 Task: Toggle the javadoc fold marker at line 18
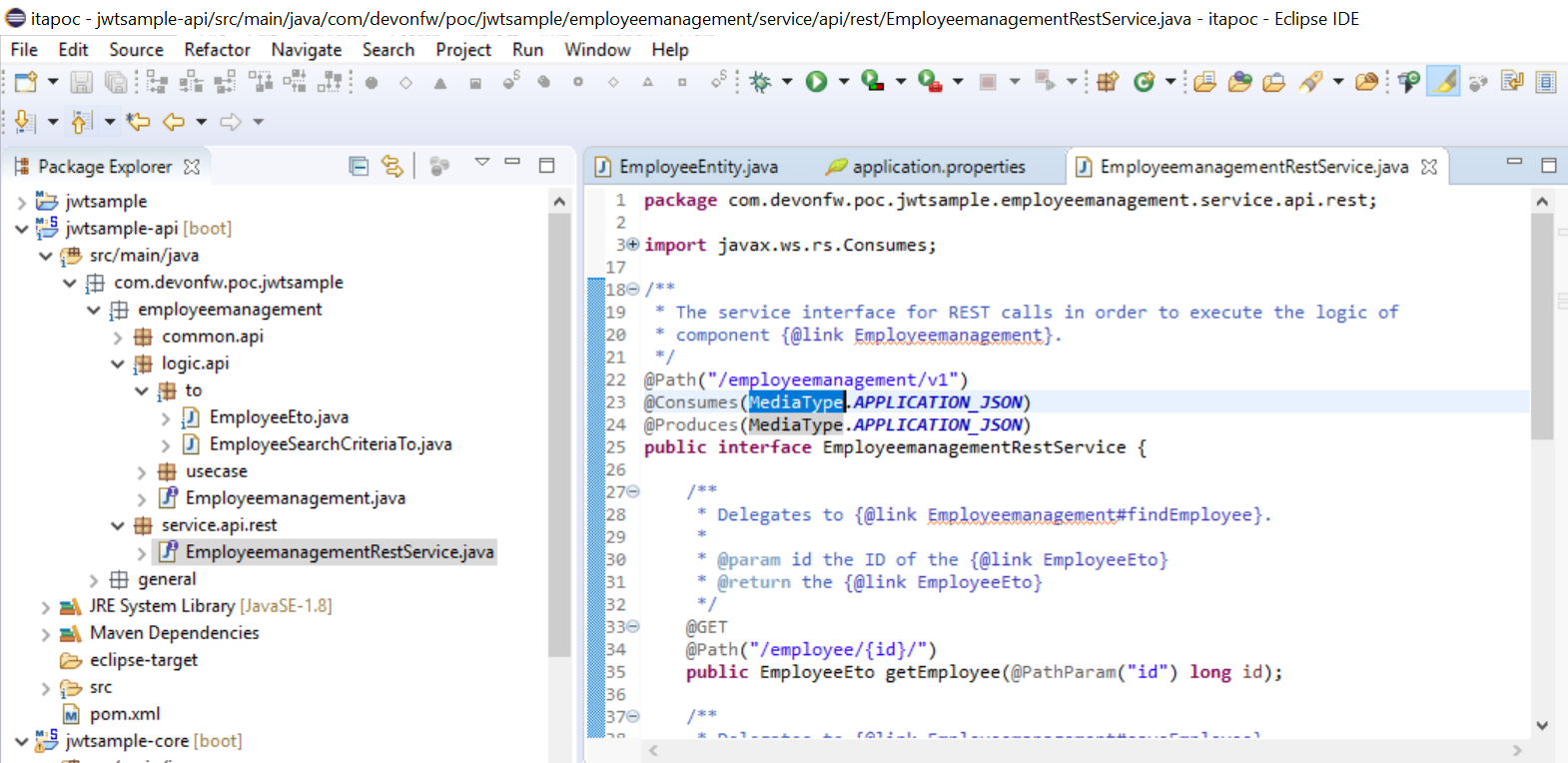pos(633,290)
